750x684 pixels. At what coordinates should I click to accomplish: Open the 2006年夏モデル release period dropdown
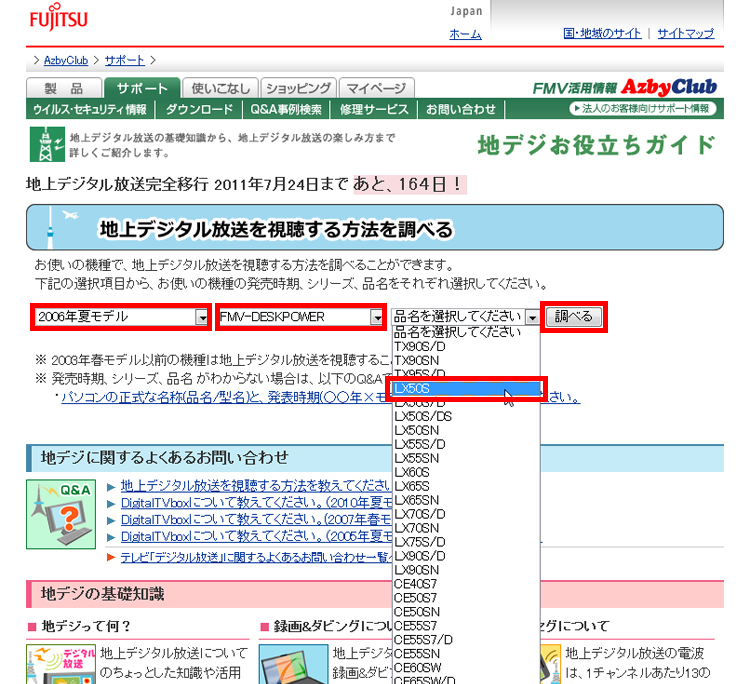click(x=122, y=317)
